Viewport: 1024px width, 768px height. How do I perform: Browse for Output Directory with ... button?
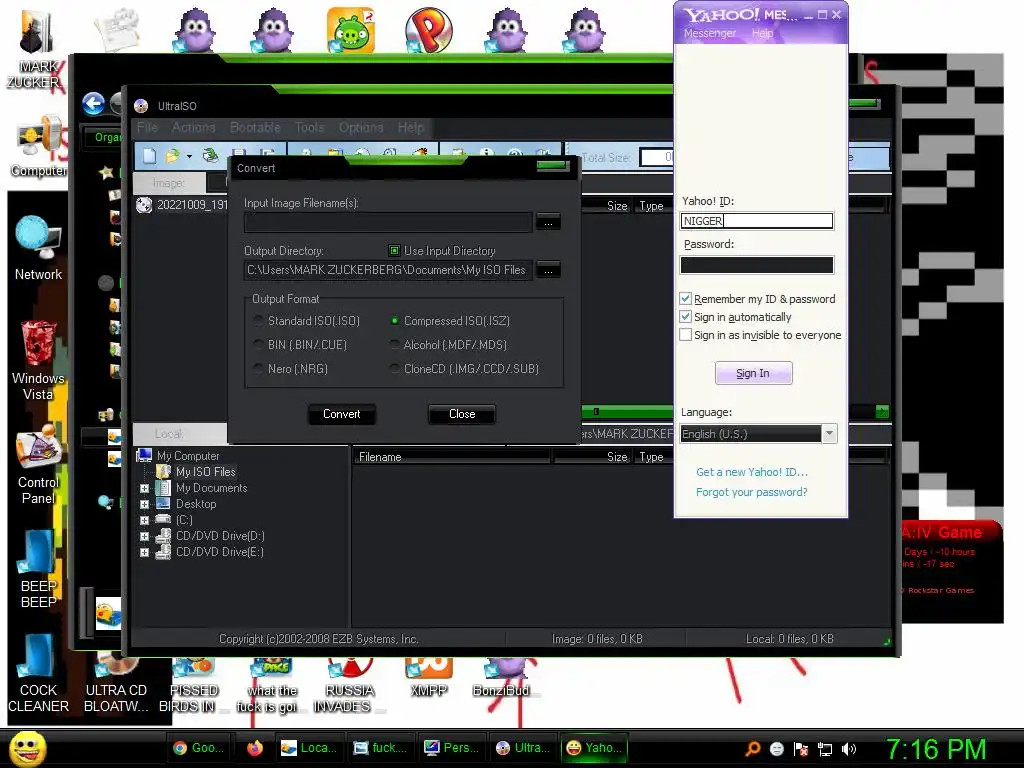click(x=548, y=270)
